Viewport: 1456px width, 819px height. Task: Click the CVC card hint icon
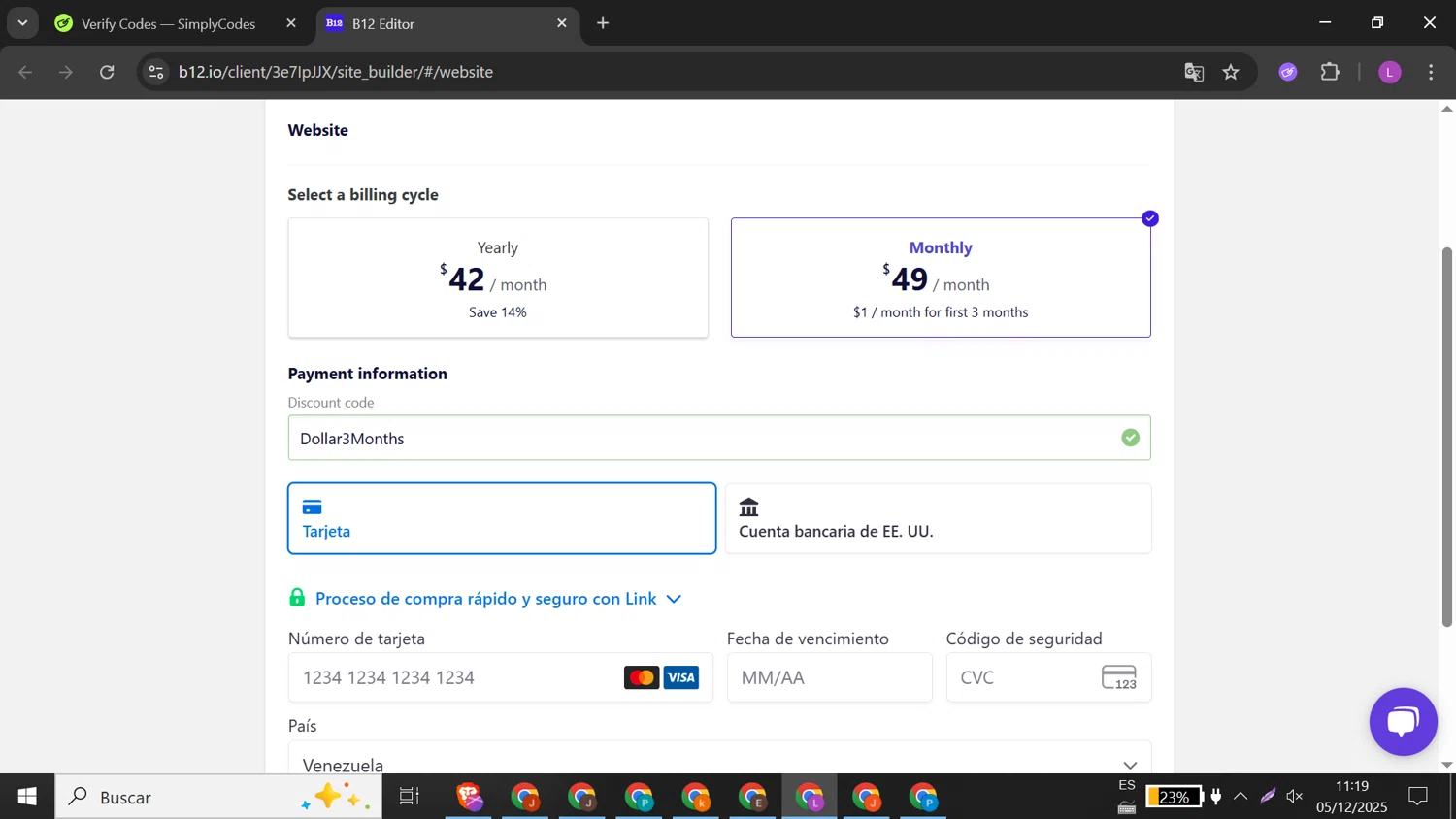click(1119, 677)
